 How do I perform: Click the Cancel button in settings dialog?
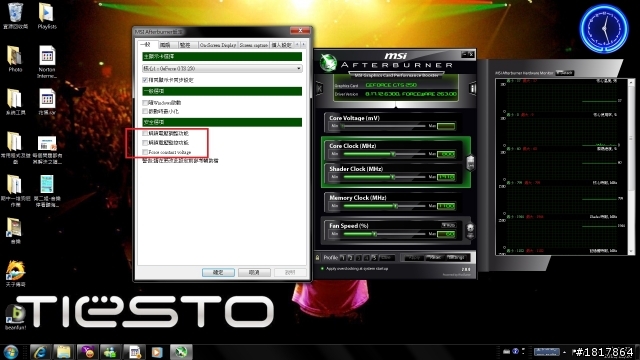point(254,272)
